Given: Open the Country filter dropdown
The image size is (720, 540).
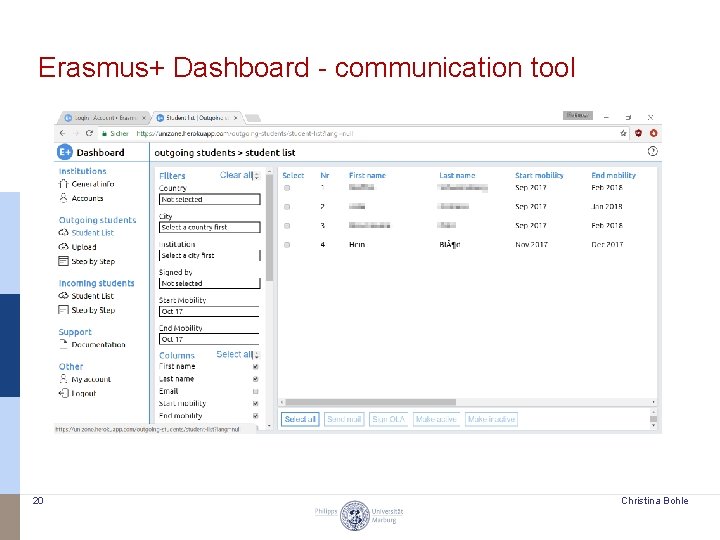Looking at the screenshot, I should click(x=210, y=199).
